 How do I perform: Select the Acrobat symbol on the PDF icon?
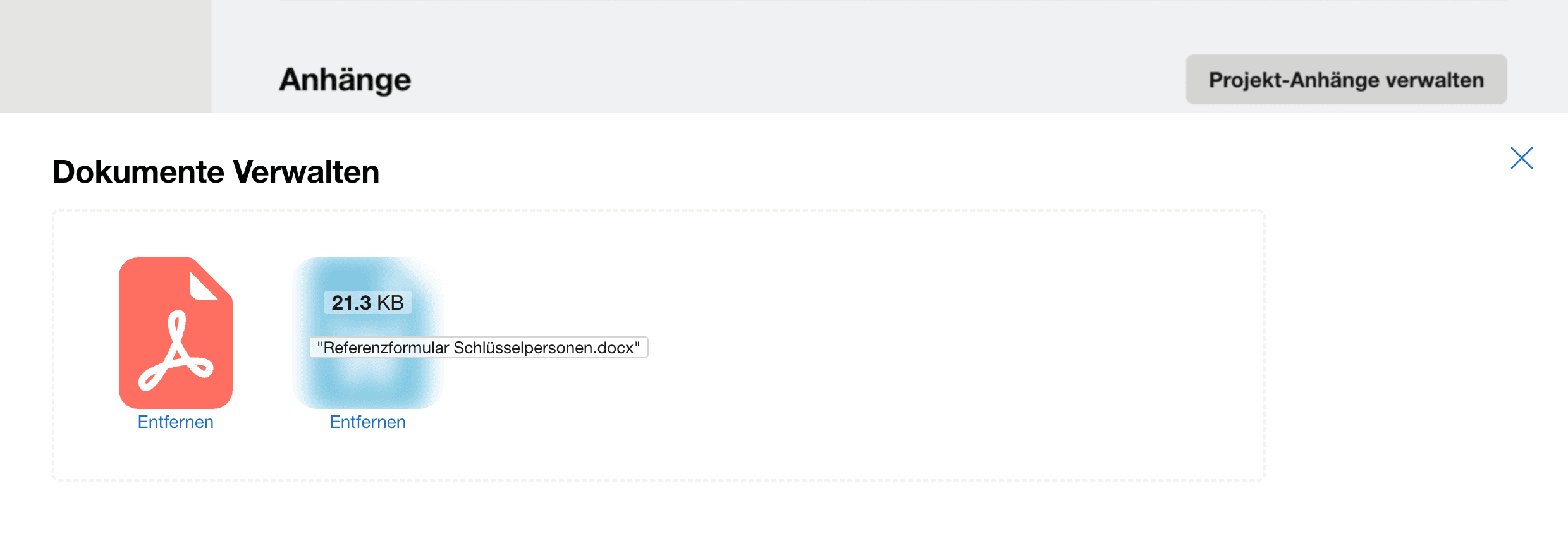[175, 351]
